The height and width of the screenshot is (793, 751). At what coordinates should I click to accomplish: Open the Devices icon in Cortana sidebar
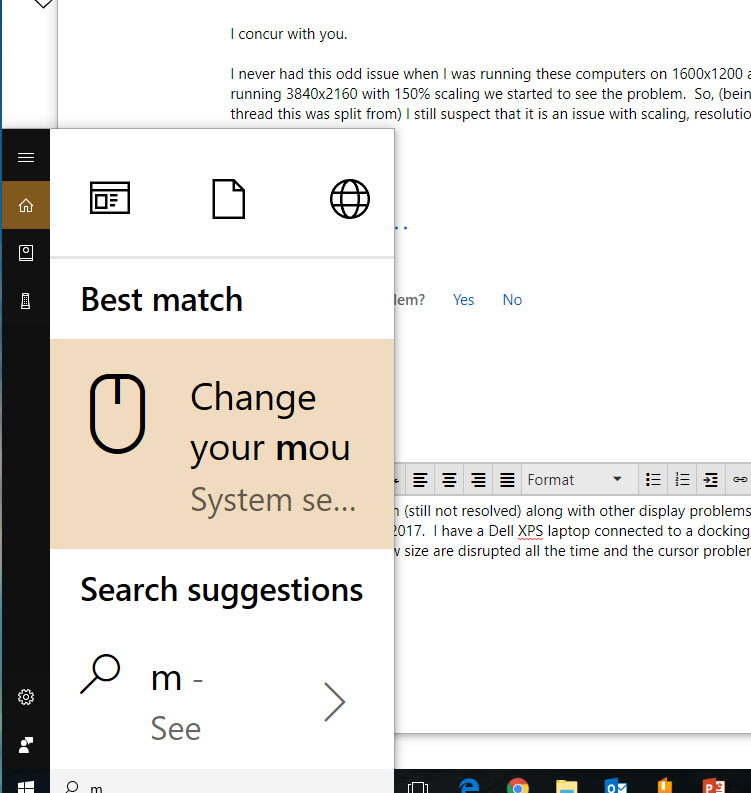(x=26, y=301)
